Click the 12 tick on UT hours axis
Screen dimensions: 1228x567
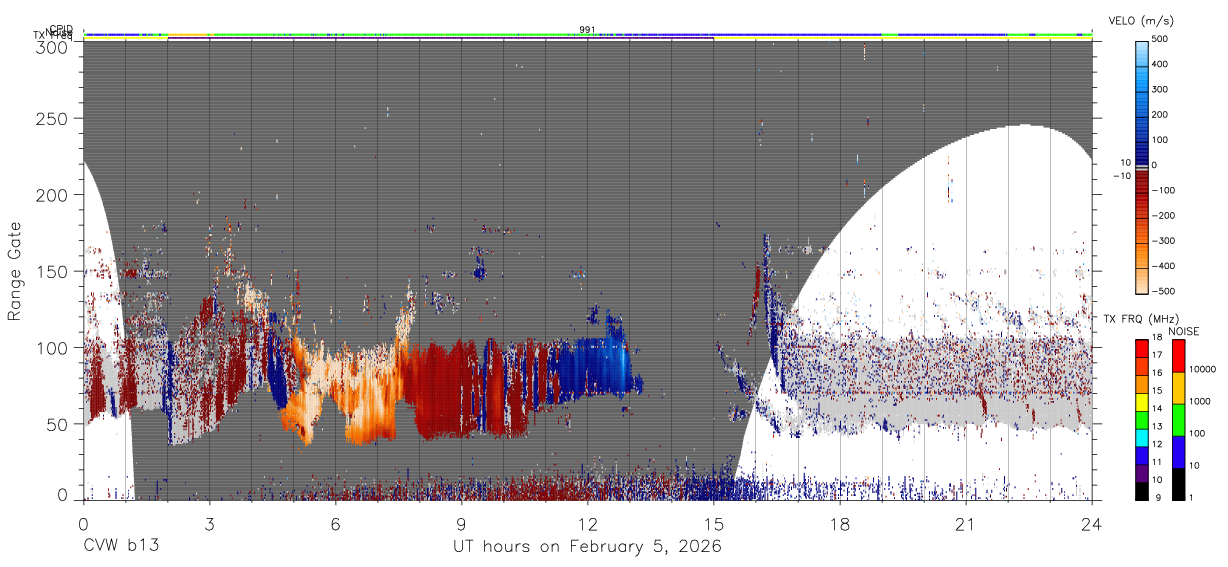(x=587, y=524)
